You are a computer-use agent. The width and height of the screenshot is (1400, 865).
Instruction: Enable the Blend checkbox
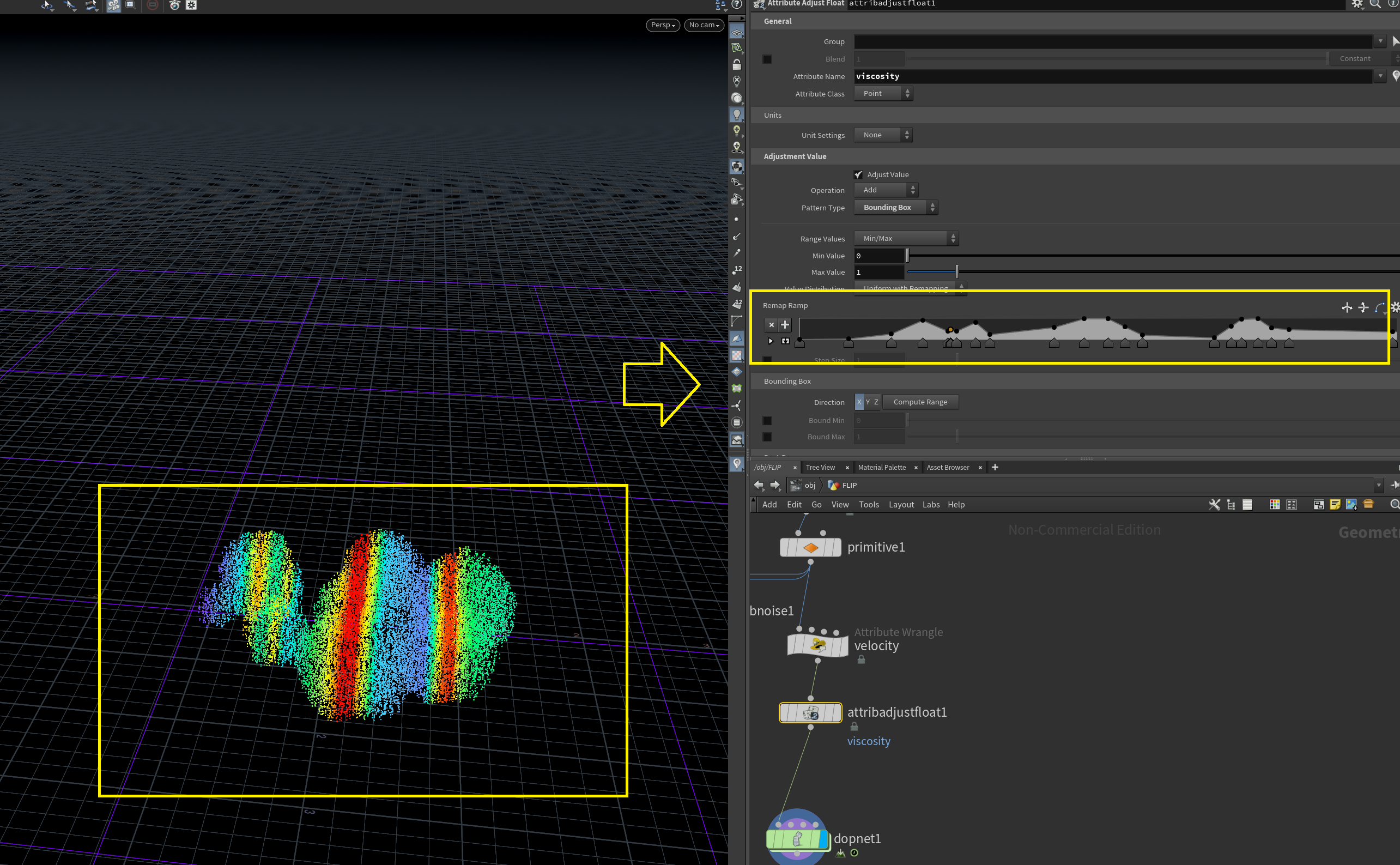[767, 59]
